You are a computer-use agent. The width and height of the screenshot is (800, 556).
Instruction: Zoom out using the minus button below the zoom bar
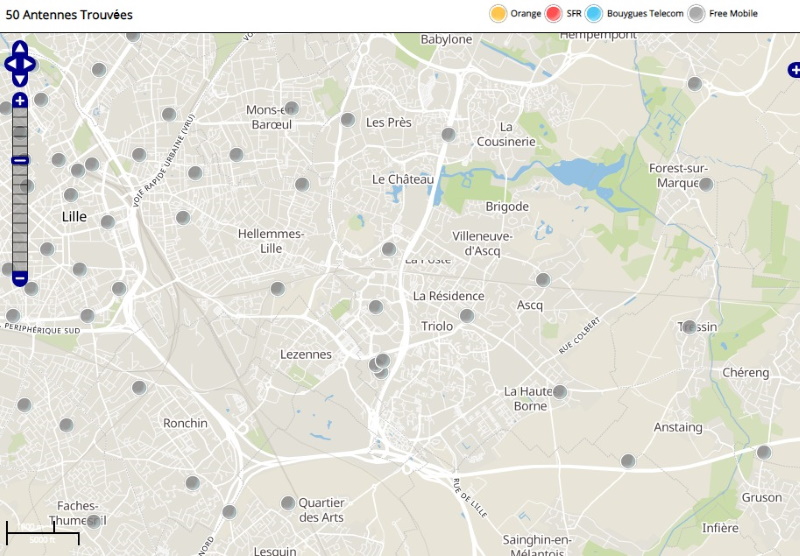pyautogui.click(x=20, y=279)
